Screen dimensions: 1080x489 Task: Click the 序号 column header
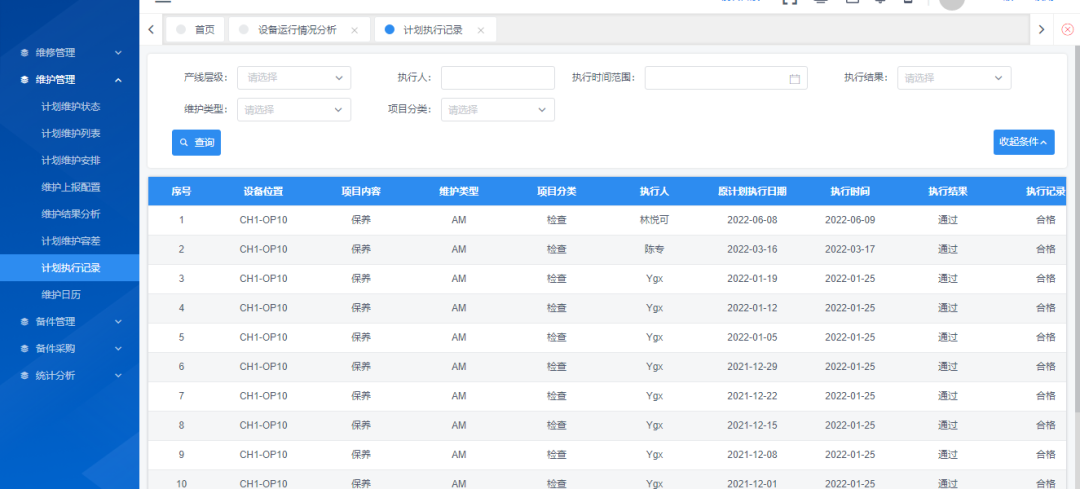181,191
